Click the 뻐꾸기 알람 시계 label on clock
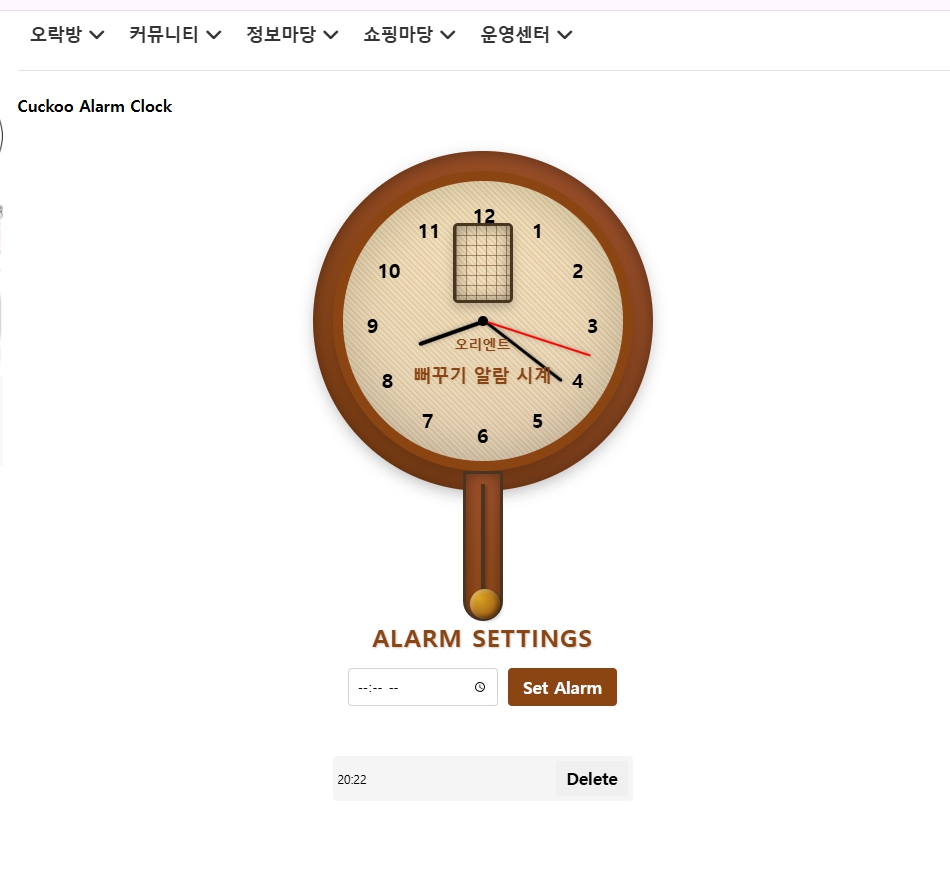 click(482, 375)
